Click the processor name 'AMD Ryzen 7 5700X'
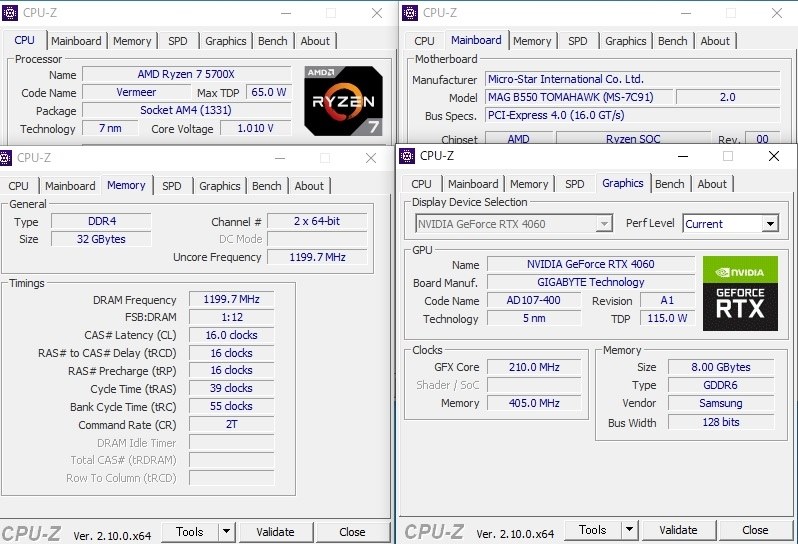This screenshot has height=544, width=798. [x=186, y=74]
